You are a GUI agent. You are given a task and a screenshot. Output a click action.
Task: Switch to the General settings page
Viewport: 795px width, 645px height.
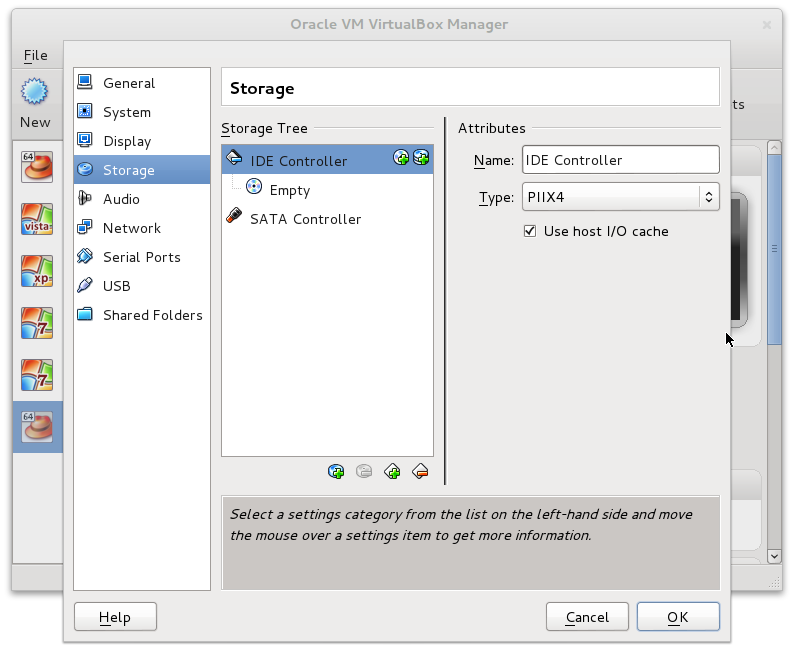[x=128, y=83]
